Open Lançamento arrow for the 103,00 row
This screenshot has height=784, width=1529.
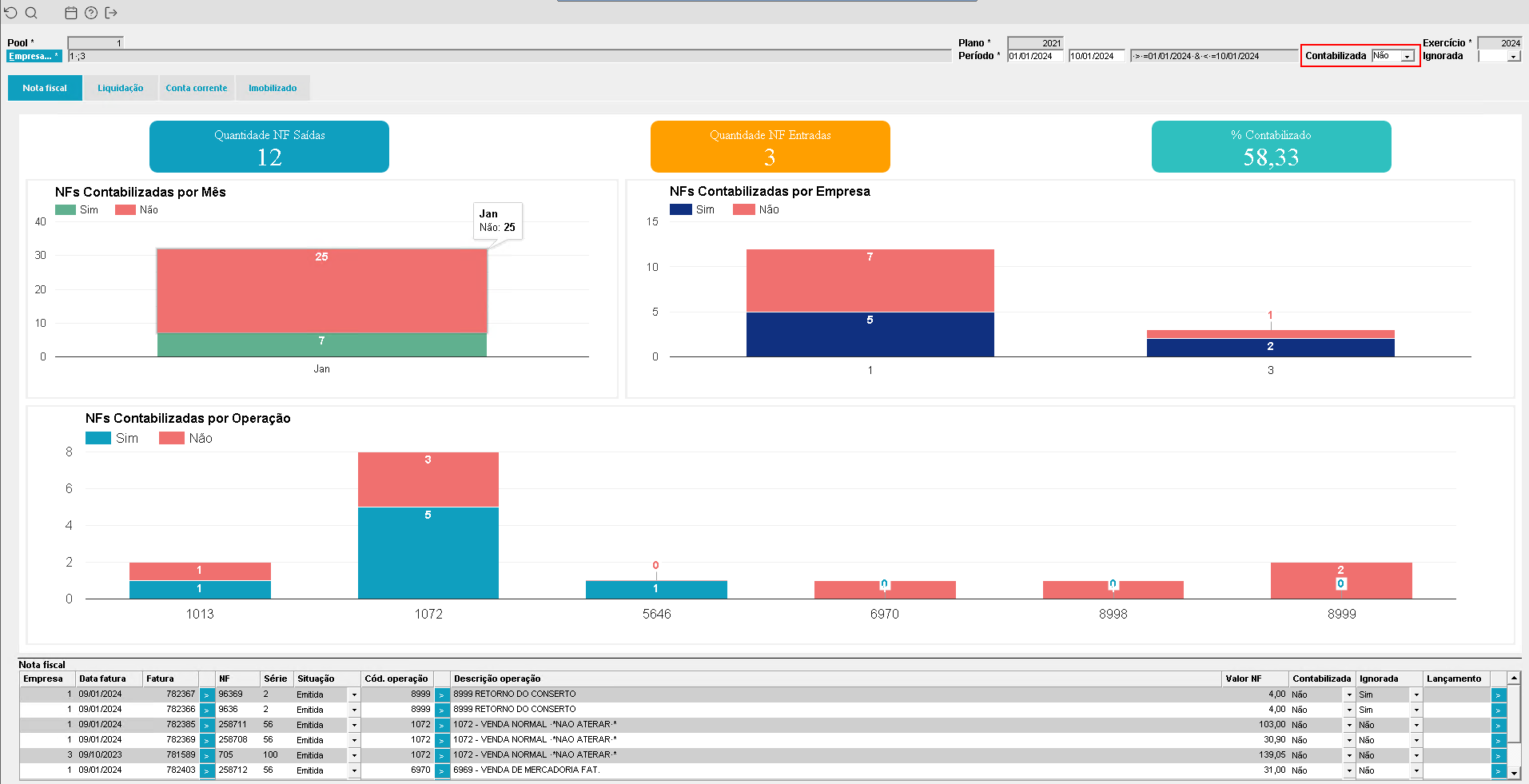(x=1499, y=725)
